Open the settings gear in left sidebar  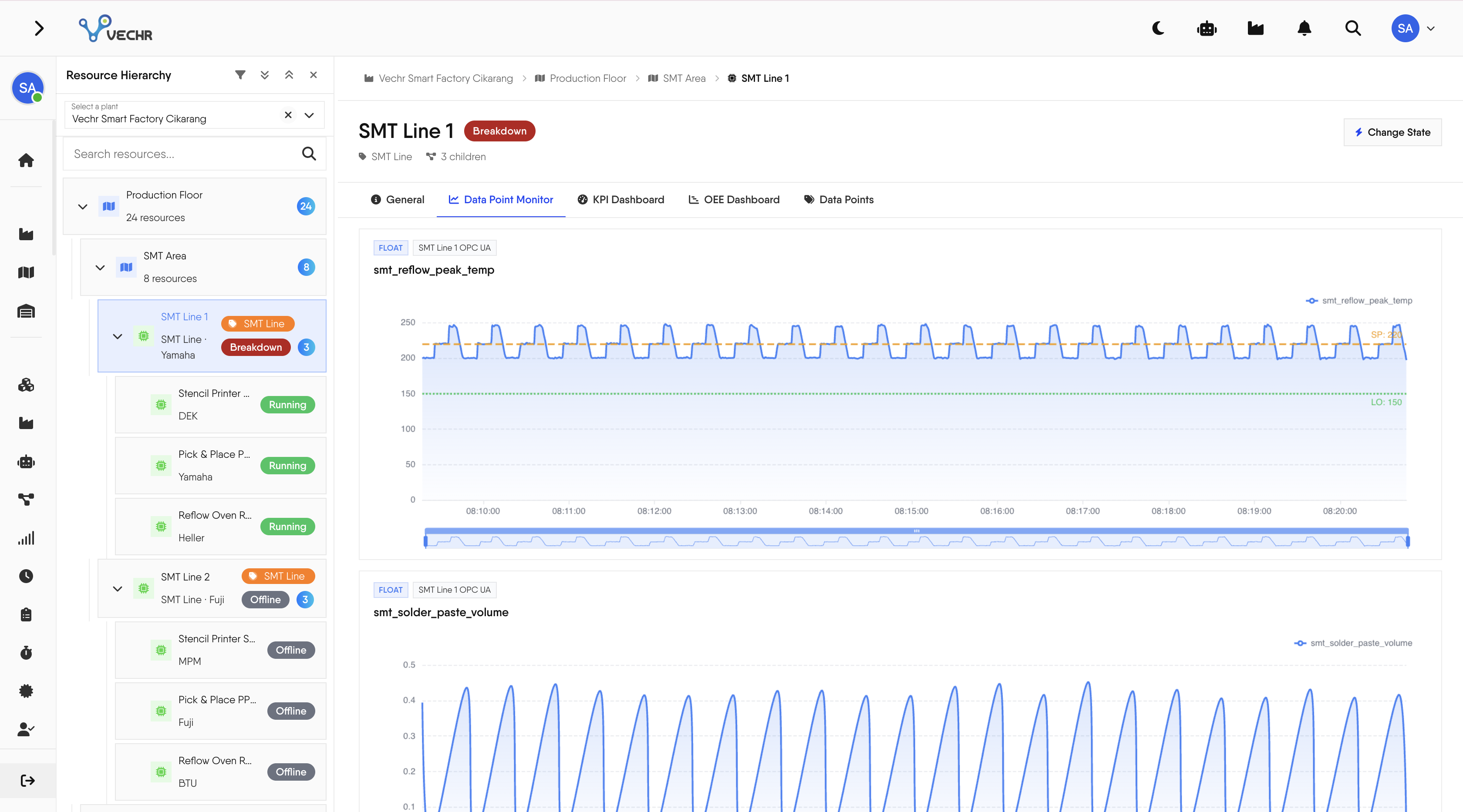tap(26, 691)
